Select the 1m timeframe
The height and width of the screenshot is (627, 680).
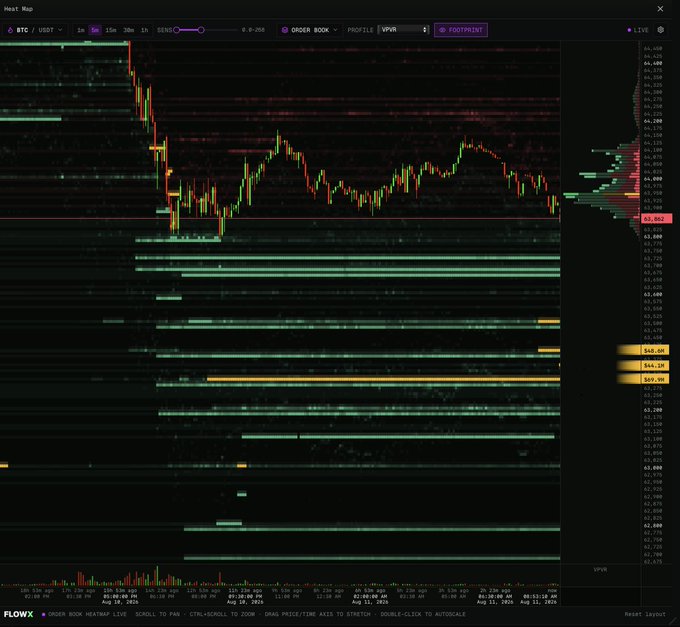81,30
